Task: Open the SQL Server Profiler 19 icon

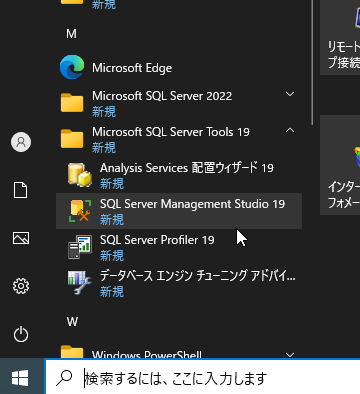Action: pyautogui.click(x=80, y=247)
